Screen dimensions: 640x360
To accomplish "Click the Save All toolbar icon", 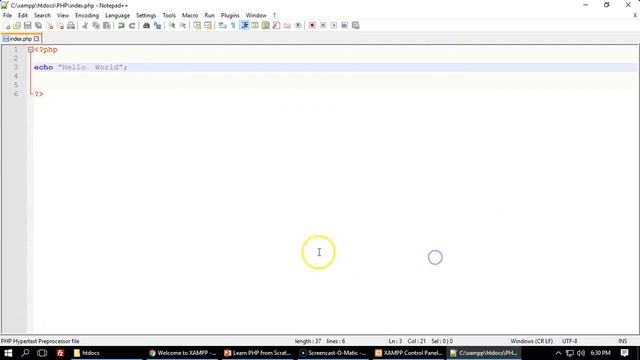I will 38,25.
